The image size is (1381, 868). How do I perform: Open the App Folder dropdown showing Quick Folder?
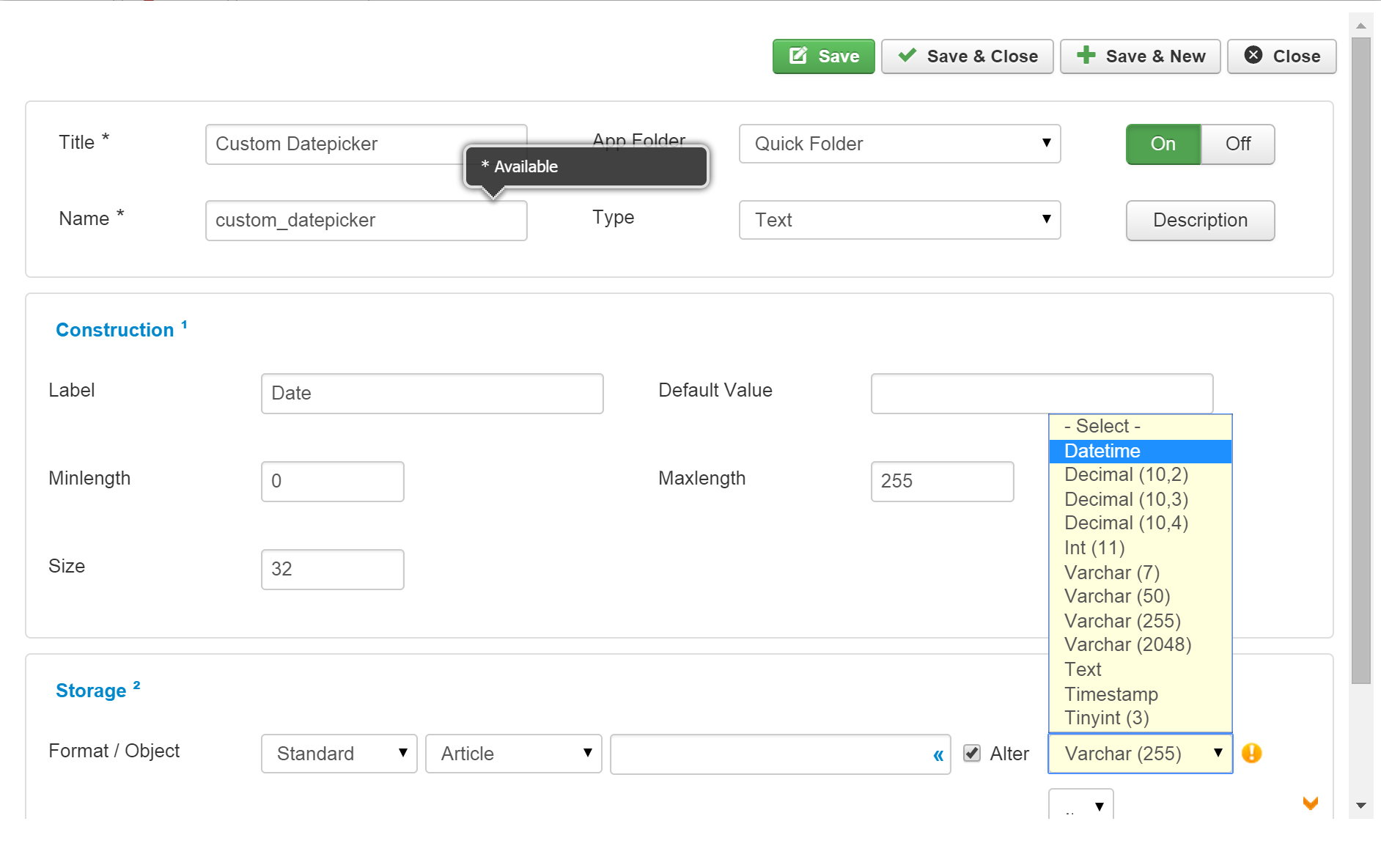899,144
